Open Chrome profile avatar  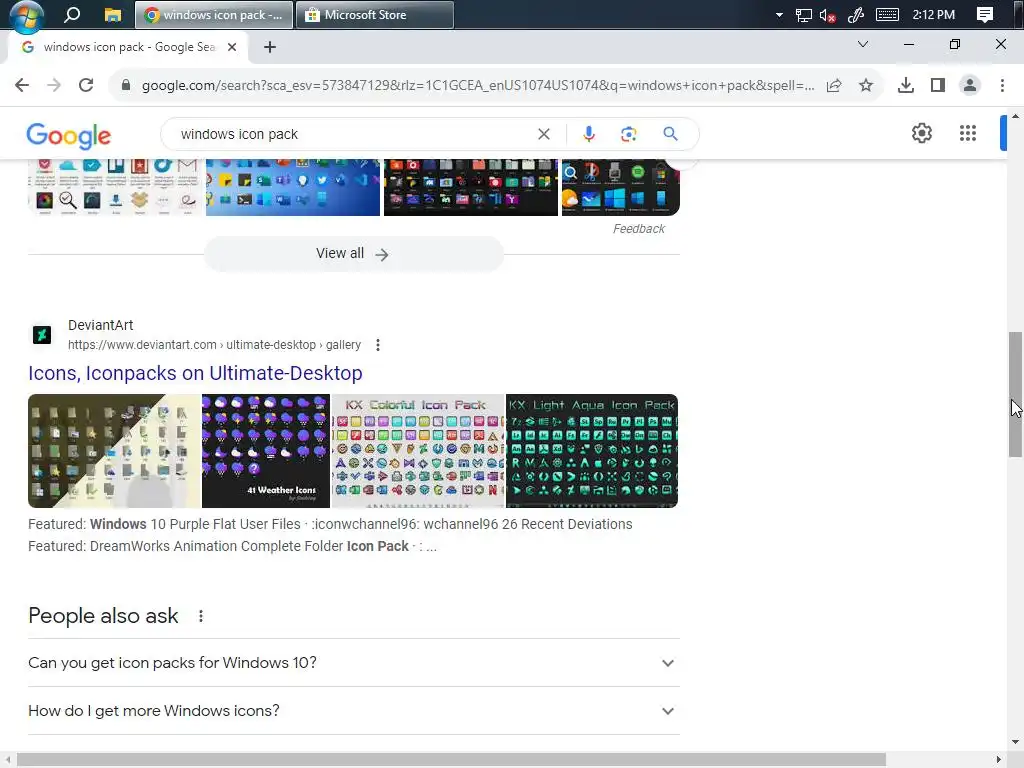pos(970,85)
